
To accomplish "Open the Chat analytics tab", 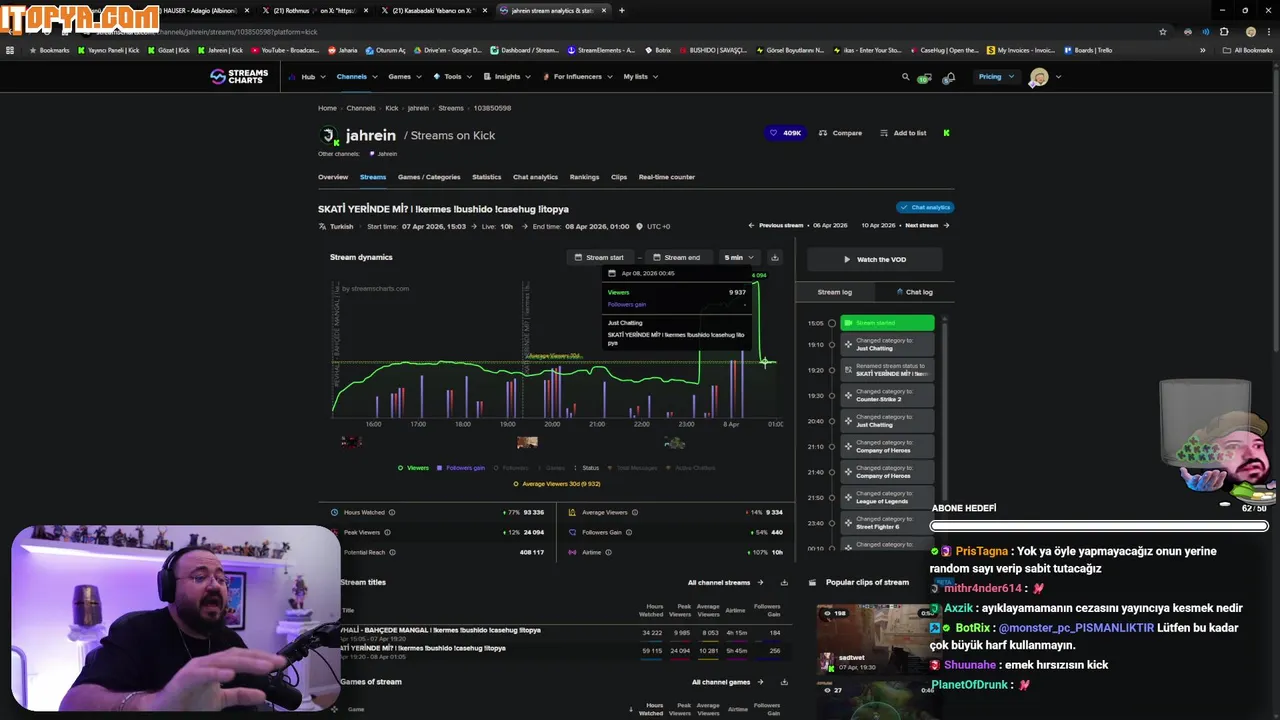I will [x=535, y=177].
